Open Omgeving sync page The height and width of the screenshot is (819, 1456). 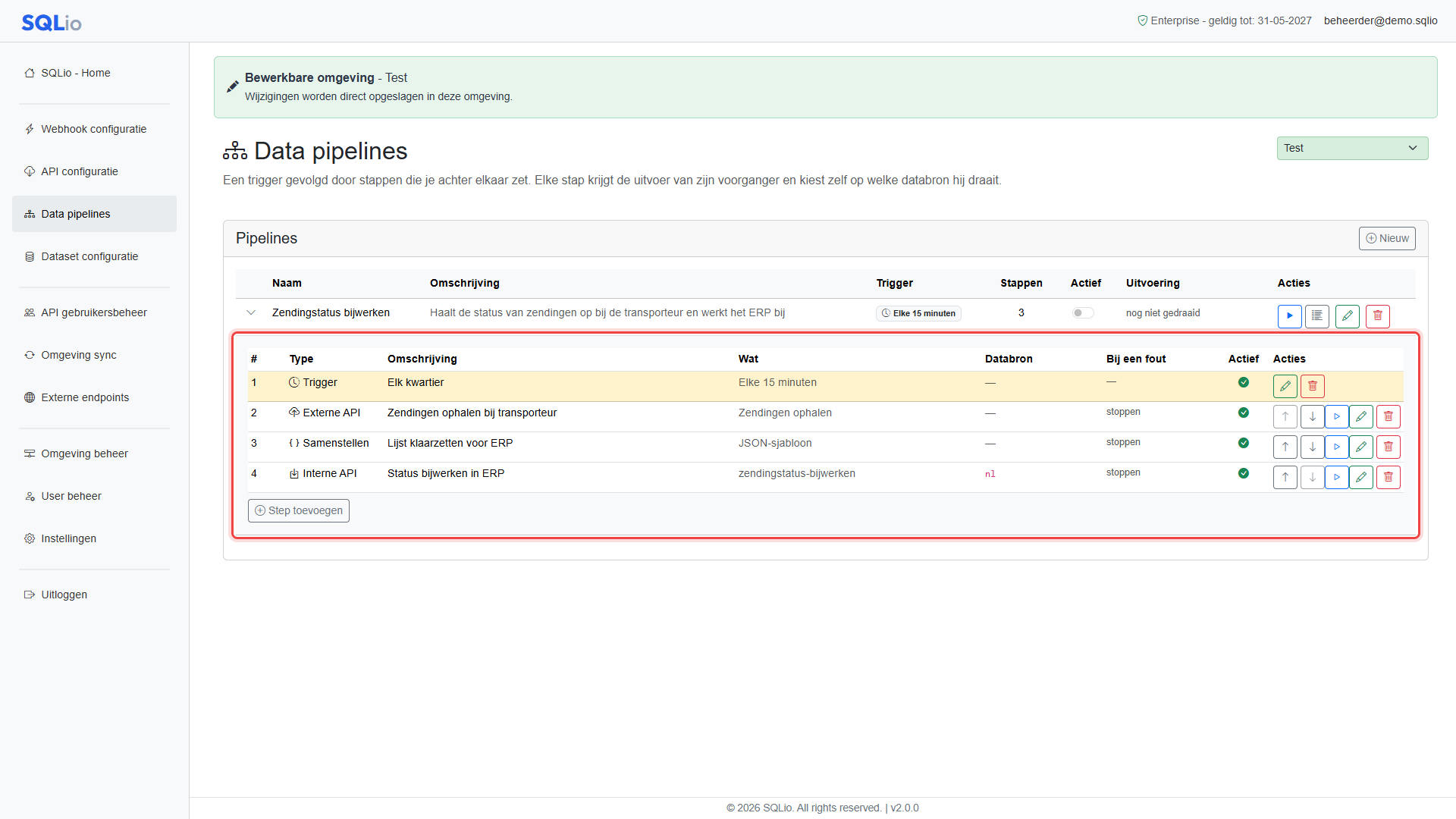pyautogui.click(x=94, y=355)
